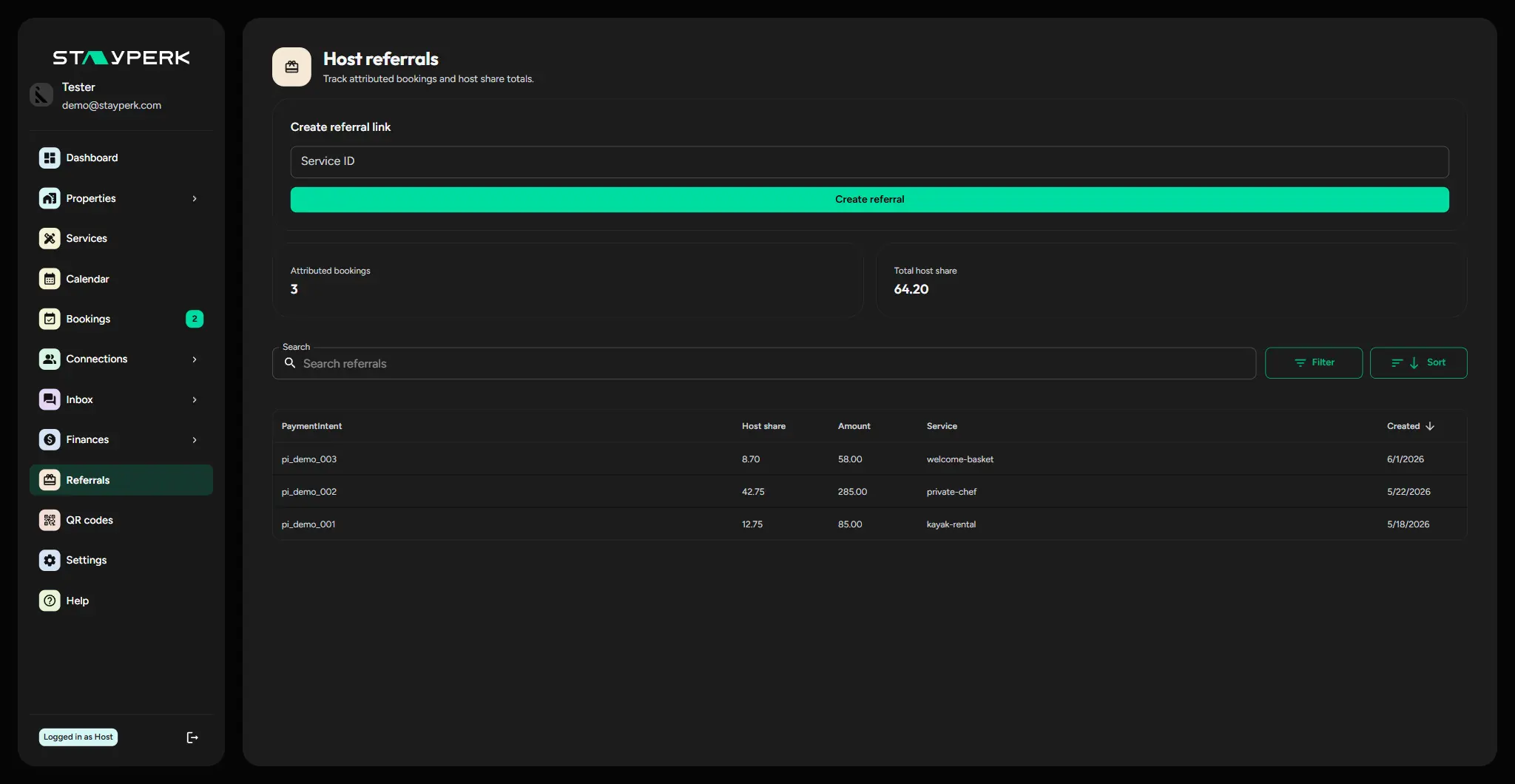This screenshot has width=1515, height=784.
Task: Select the pi_demo_002 row
Action: [869, 492]
